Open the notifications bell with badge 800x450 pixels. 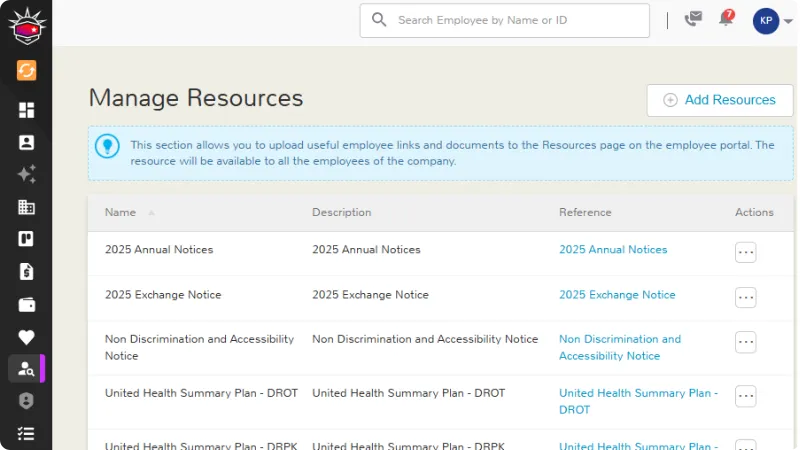pyautogui.click(x=726, y=18)
